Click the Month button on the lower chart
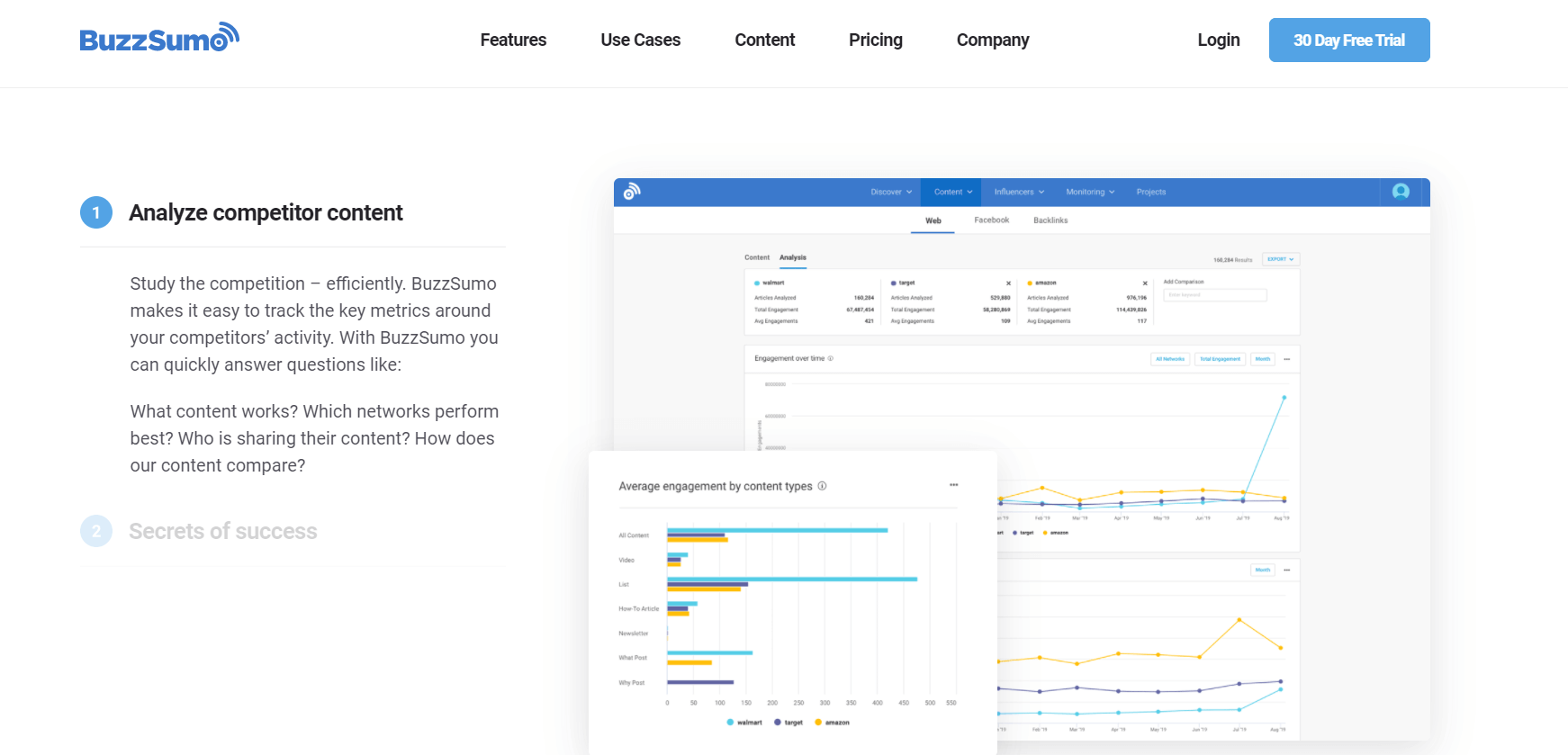The height and width of the screenshot is (755, 1568). tap(1263, 570)
